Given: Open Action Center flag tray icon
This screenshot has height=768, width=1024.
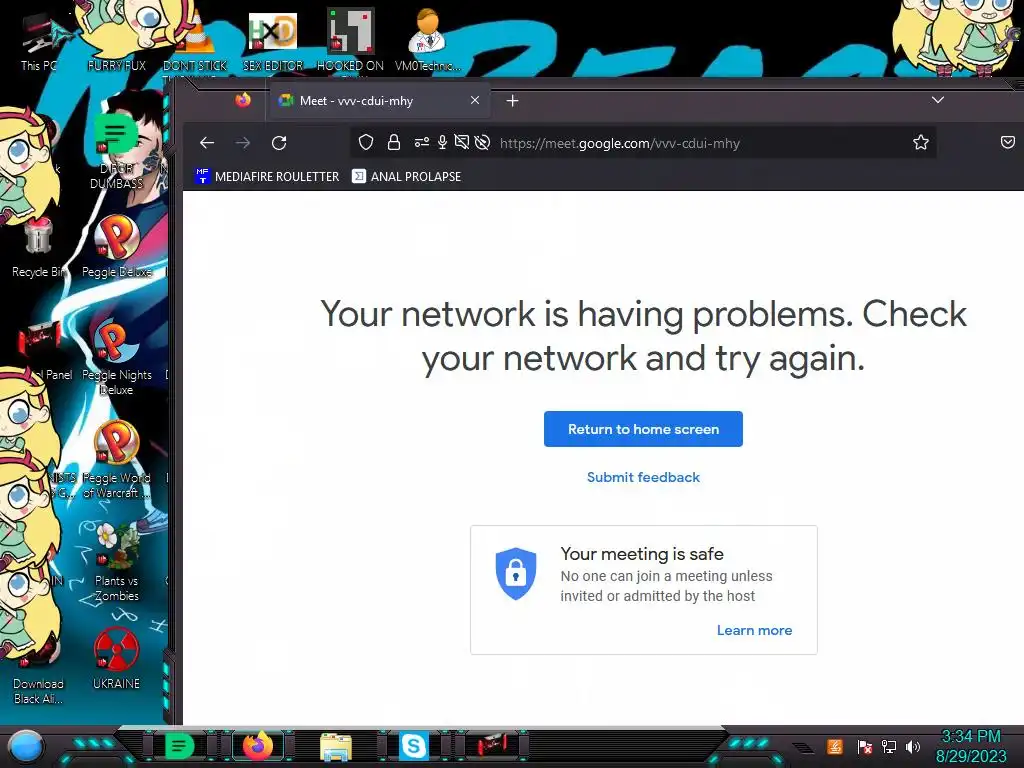Looking at the screenshot, I should [x=865, y=746].
